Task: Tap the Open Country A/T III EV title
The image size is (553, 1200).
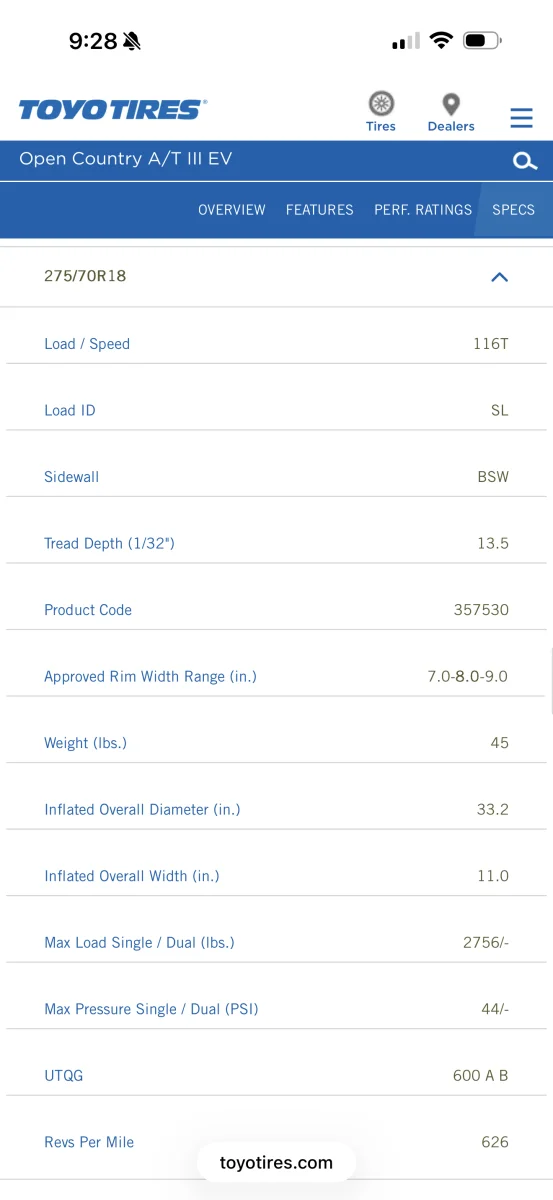Action: tap(126, 159)
